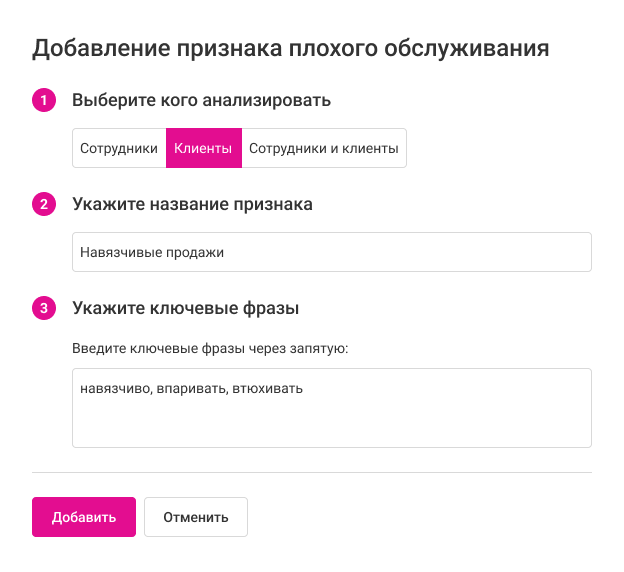Cancel with the Отменить button

[196, 517]
